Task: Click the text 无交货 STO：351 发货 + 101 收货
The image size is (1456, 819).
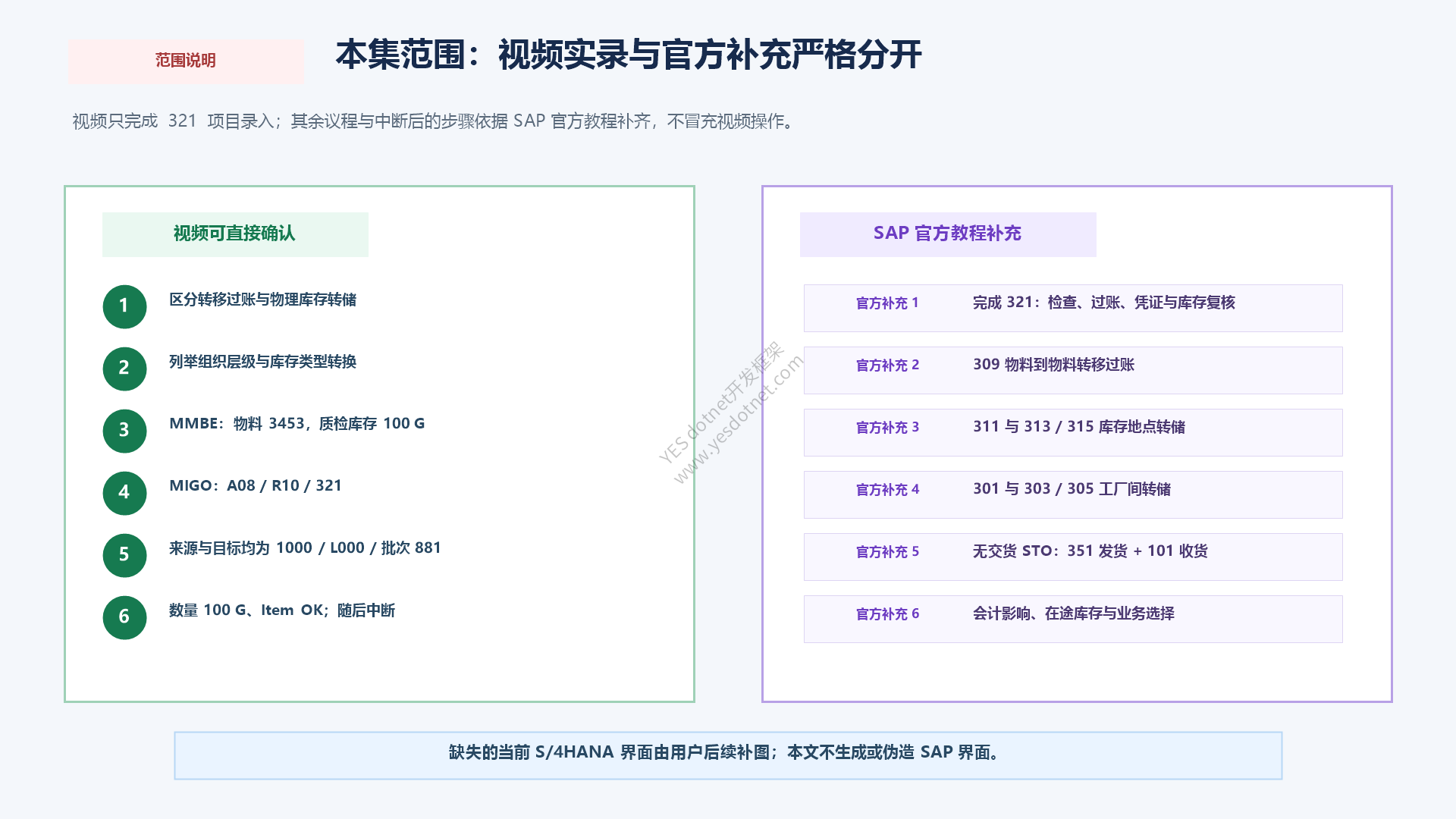Action: (1090, 551)
